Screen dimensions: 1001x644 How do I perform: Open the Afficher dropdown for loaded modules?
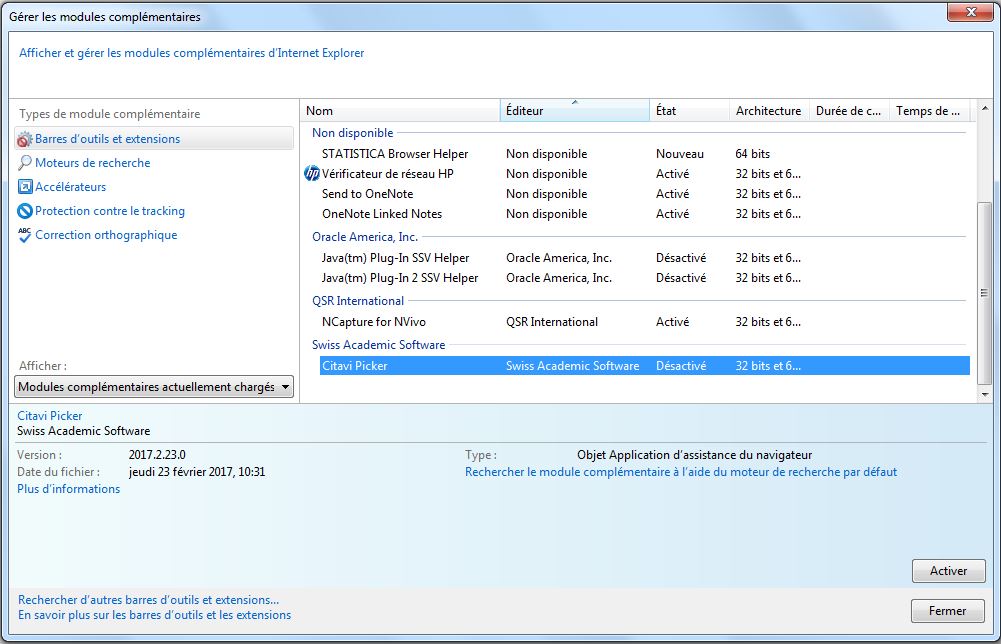(154, 387)
